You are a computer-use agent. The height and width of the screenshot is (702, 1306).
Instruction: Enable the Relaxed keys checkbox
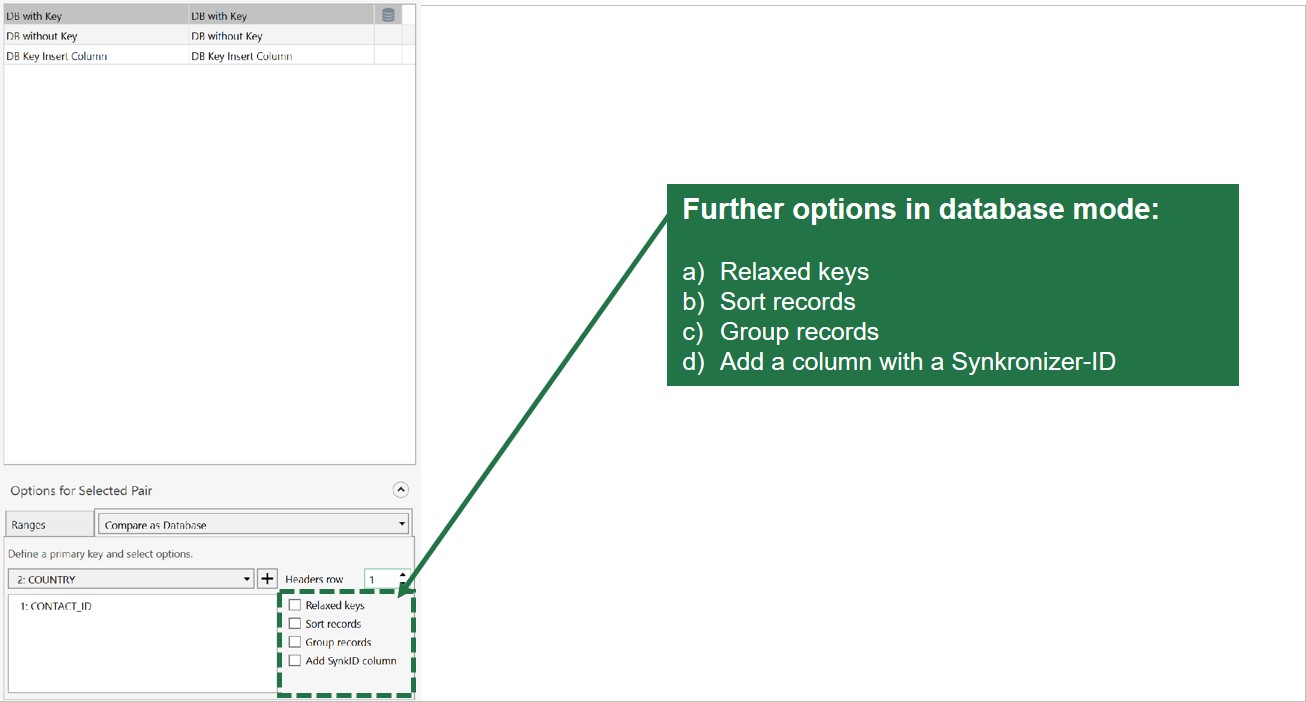(x=295, y=605)
